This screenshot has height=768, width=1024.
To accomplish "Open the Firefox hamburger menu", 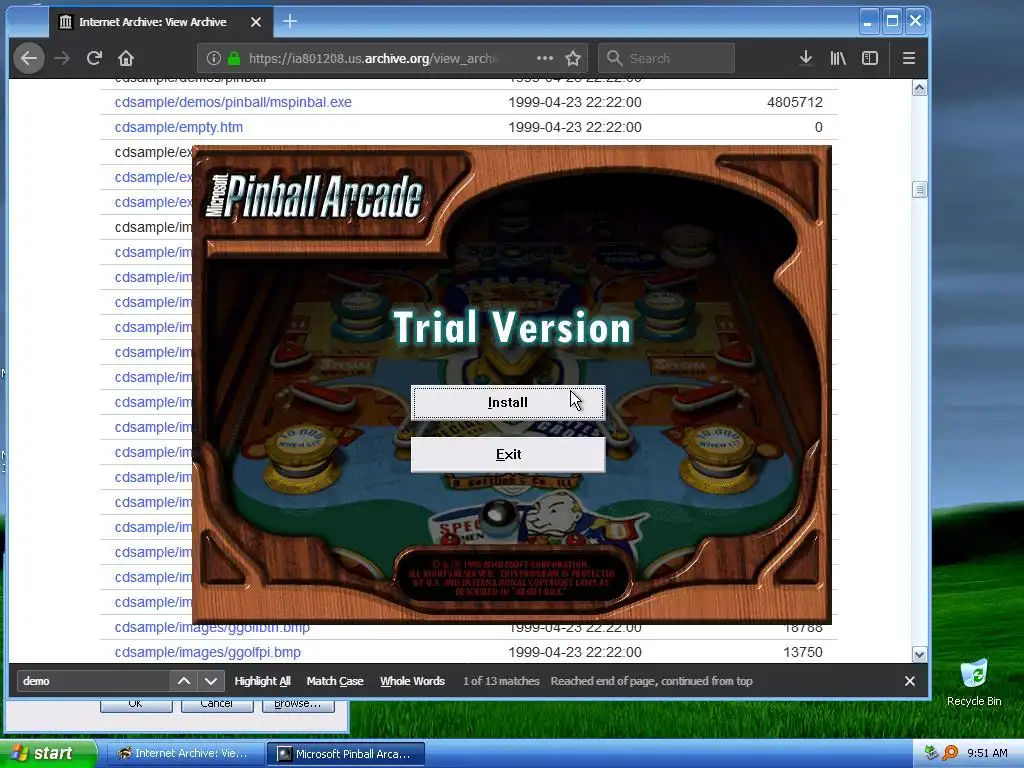I will click(x=908, y=58).
